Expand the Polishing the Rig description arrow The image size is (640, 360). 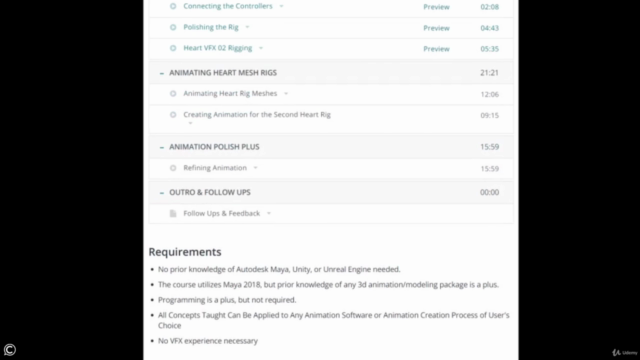click(x=247, y=27)
